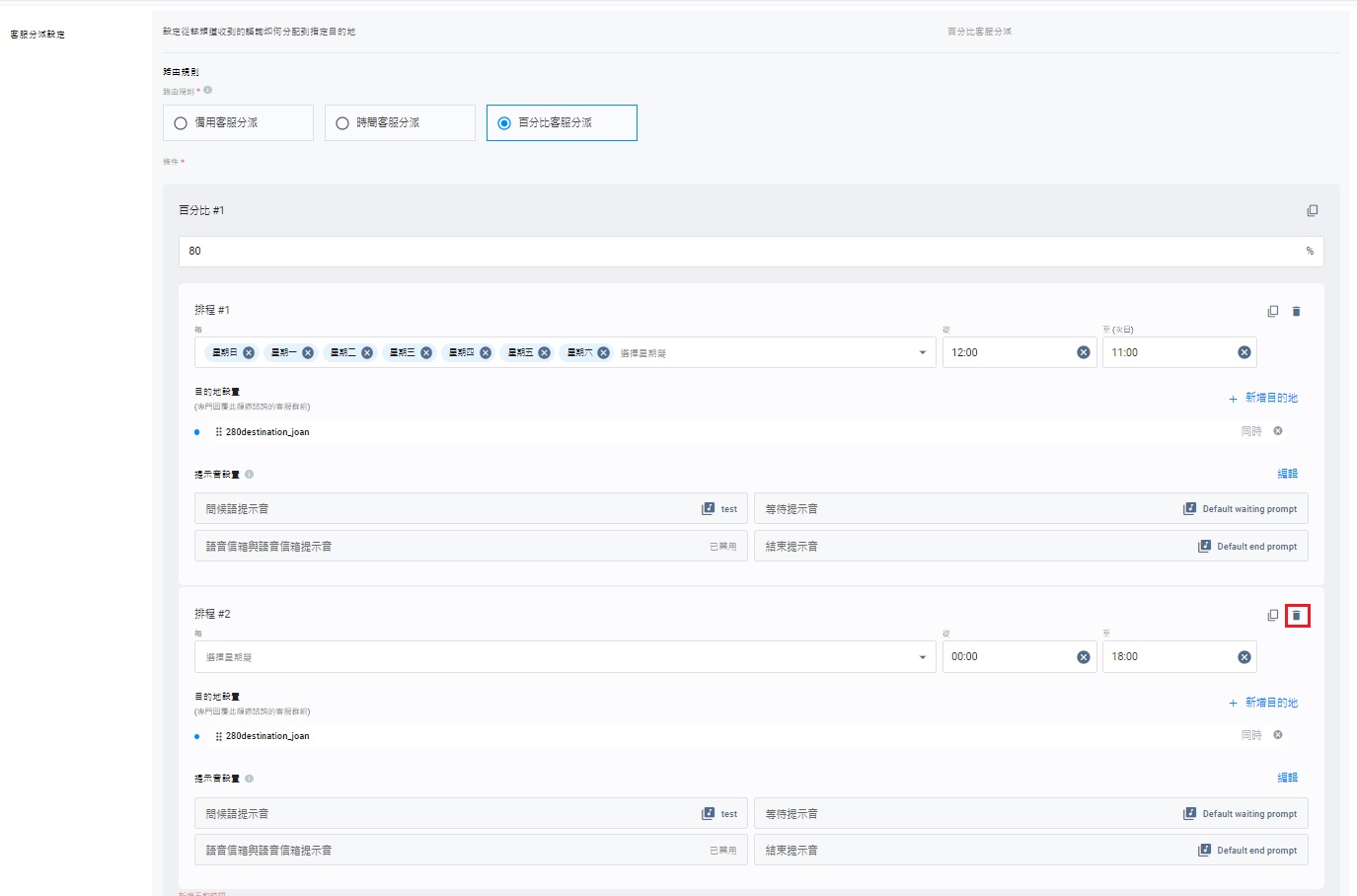Click 編輯 for 排程 #2 prompts

(x=1288, y=778)
